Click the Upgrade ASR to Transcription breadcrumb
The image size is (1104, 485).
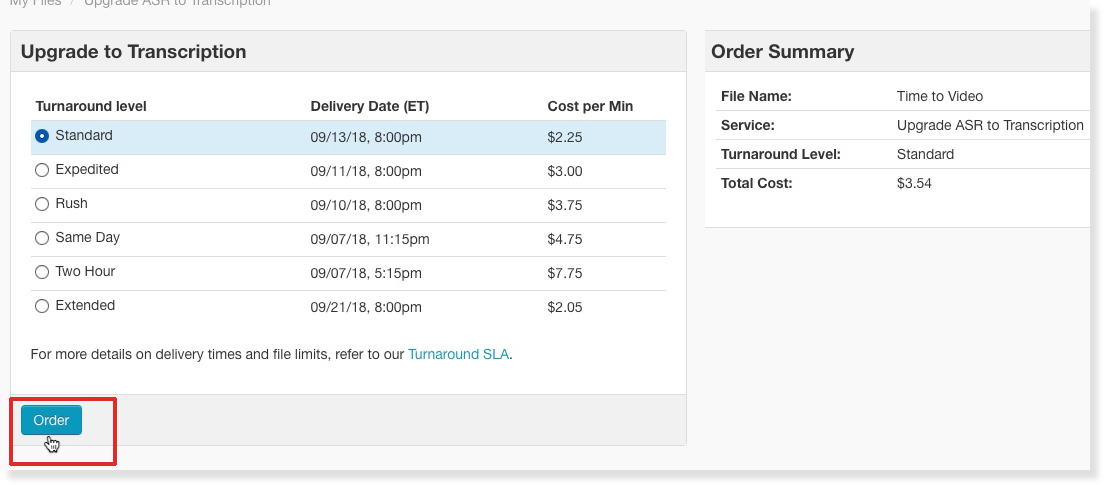point(177,2)
